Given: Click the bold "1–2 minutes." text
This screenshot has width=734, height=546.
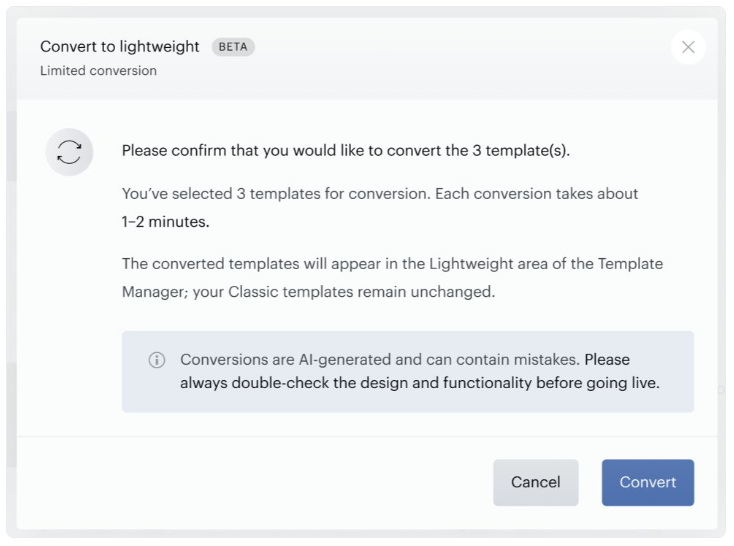Looking at the screenshot, I should tap(166, 222).
